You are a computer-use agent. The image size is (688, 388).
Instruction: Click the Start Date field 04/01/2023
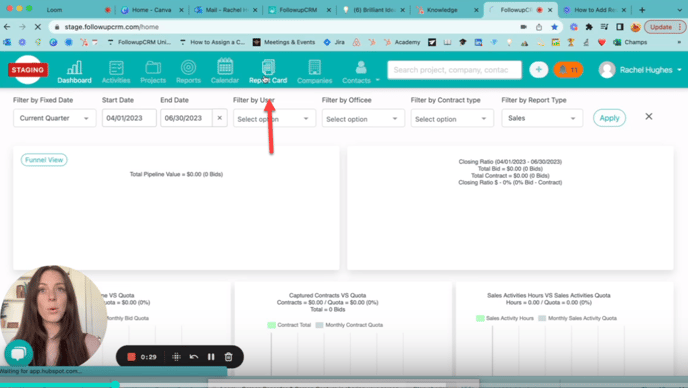[x=129, y=118]
